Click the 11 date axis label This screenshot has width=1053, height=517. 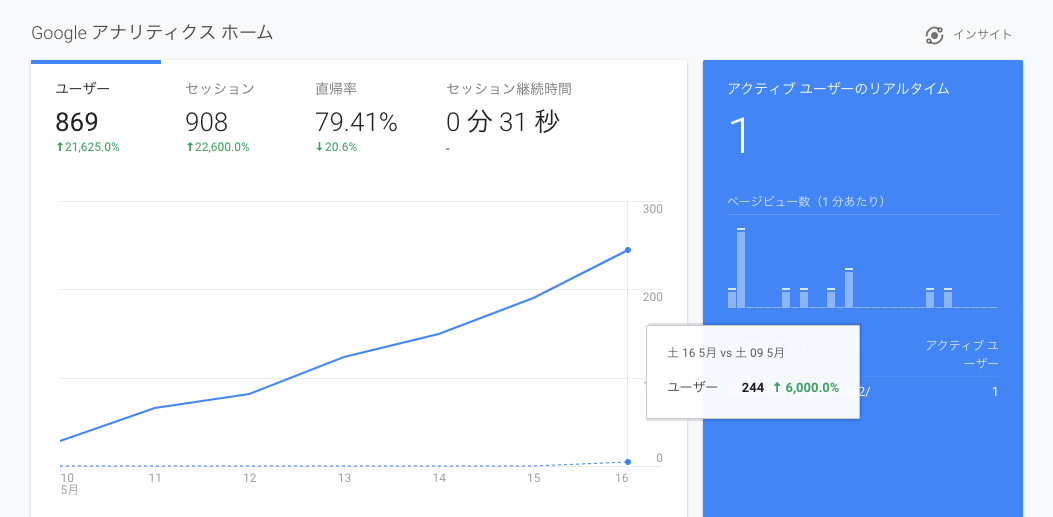click(x=155, y=478)
